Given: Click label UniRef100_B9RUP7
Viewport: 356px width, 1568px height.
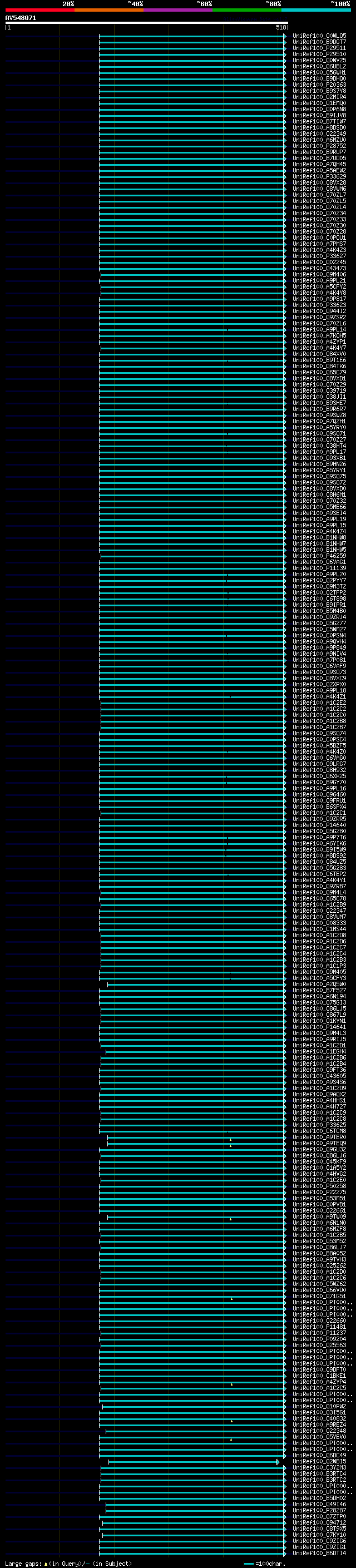Looking at the screenshot, I should [319, 152].
